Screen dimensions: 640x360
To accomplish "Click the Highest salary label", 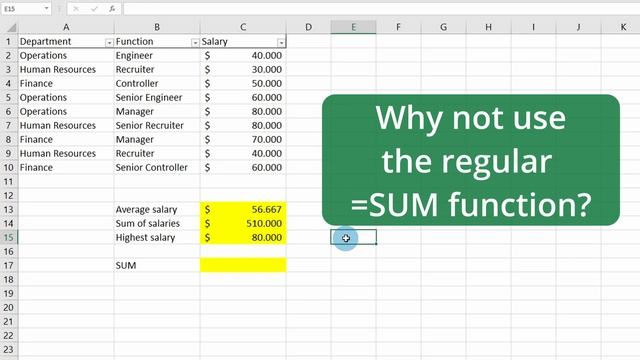I will click(x=145, y=238).
